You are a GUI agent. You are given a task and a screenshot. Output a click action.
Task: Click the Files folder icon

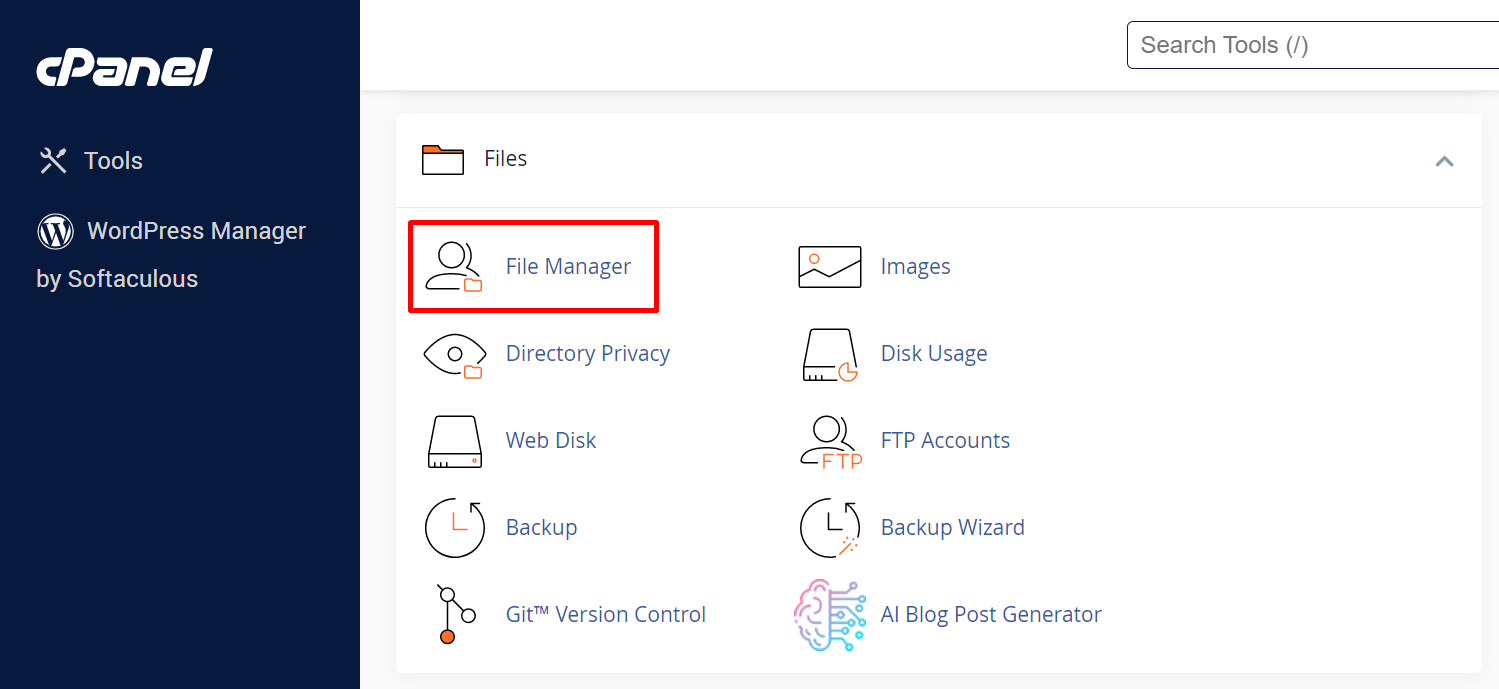[x=443, y=159]
